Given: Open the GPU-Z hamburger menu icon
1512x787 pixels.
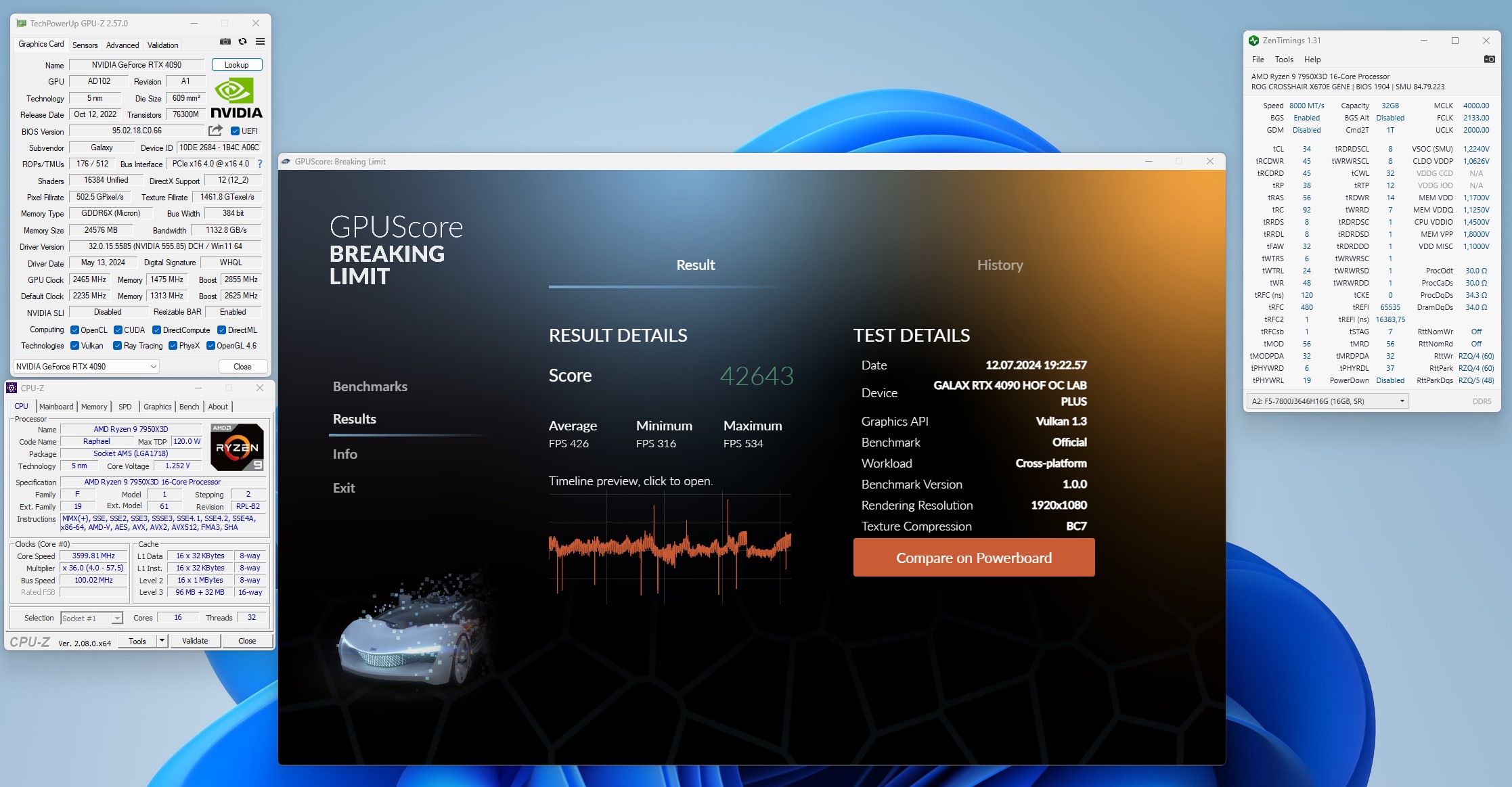Looking at the screenshot, I should coord(260,42).
